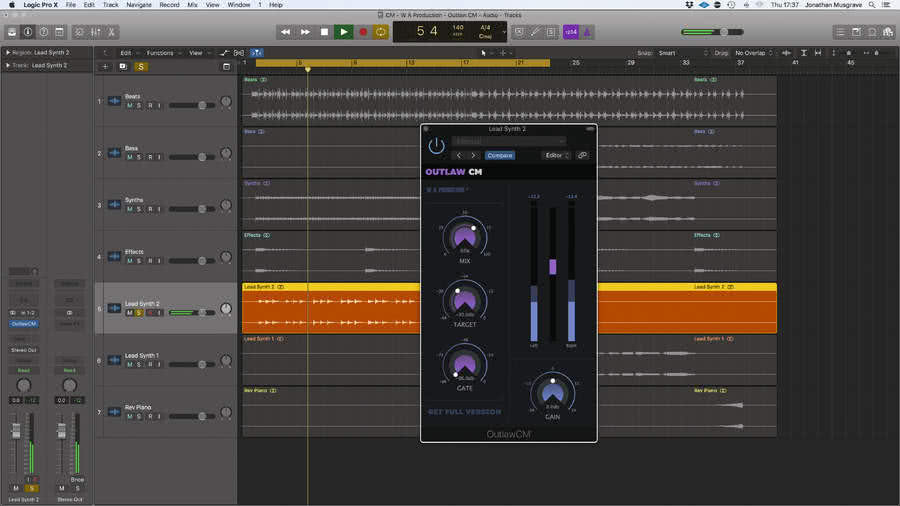Adjust the master volume slider
Screen dimensions: 900x506
click(712, 32)
